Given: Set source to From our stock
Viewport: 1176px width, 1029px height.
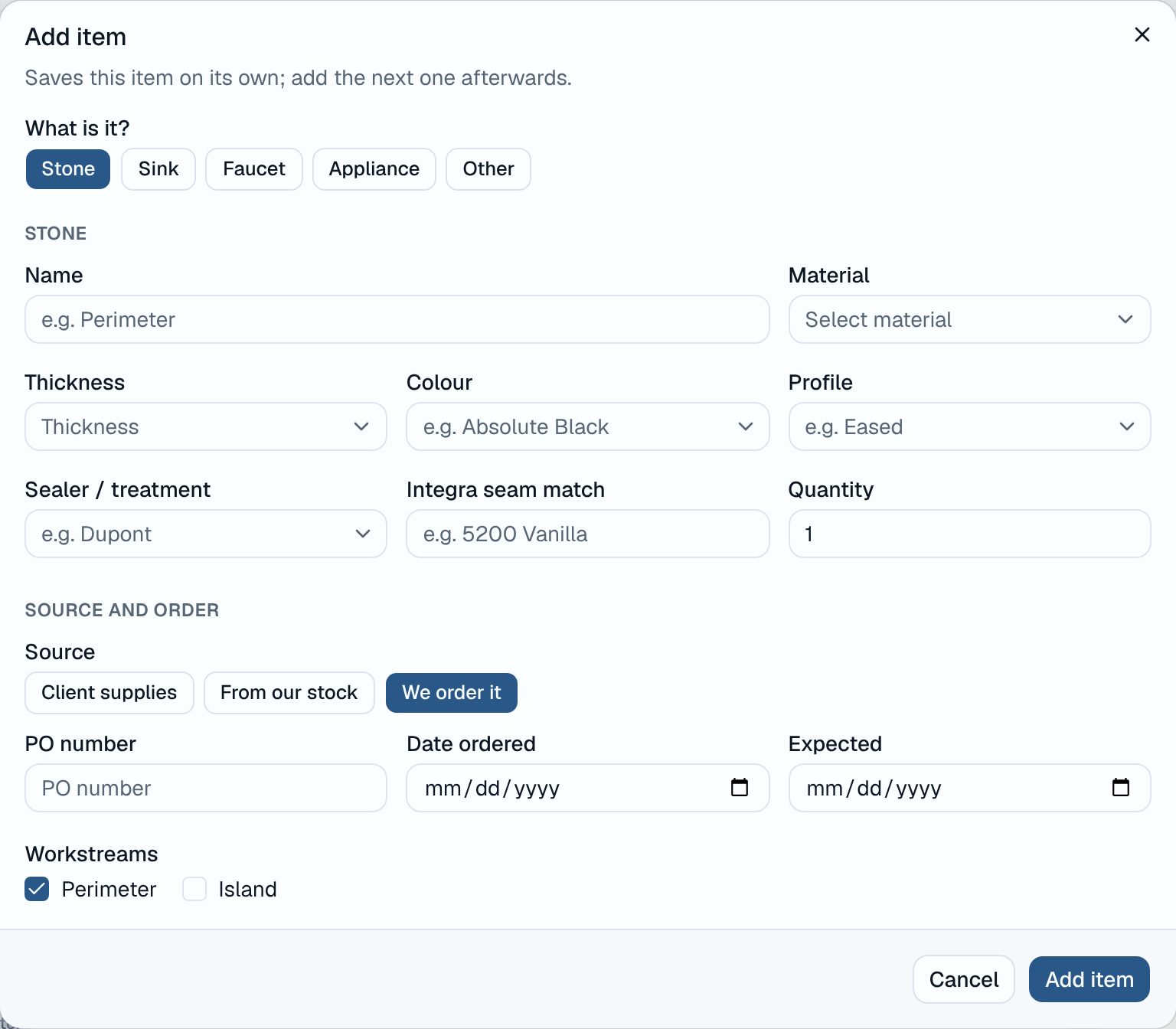Looking at the screenshot, I should [289, 693].
